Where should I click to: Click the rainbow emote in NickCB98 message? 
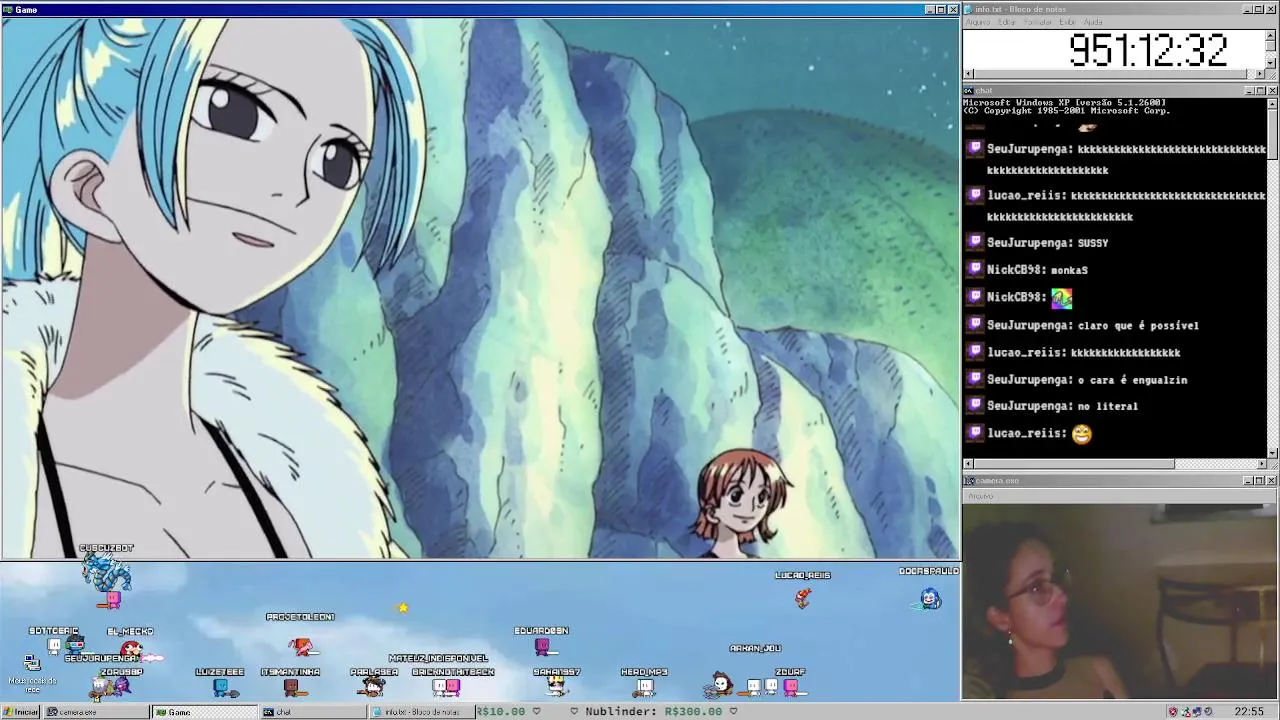click(1061, 297)
